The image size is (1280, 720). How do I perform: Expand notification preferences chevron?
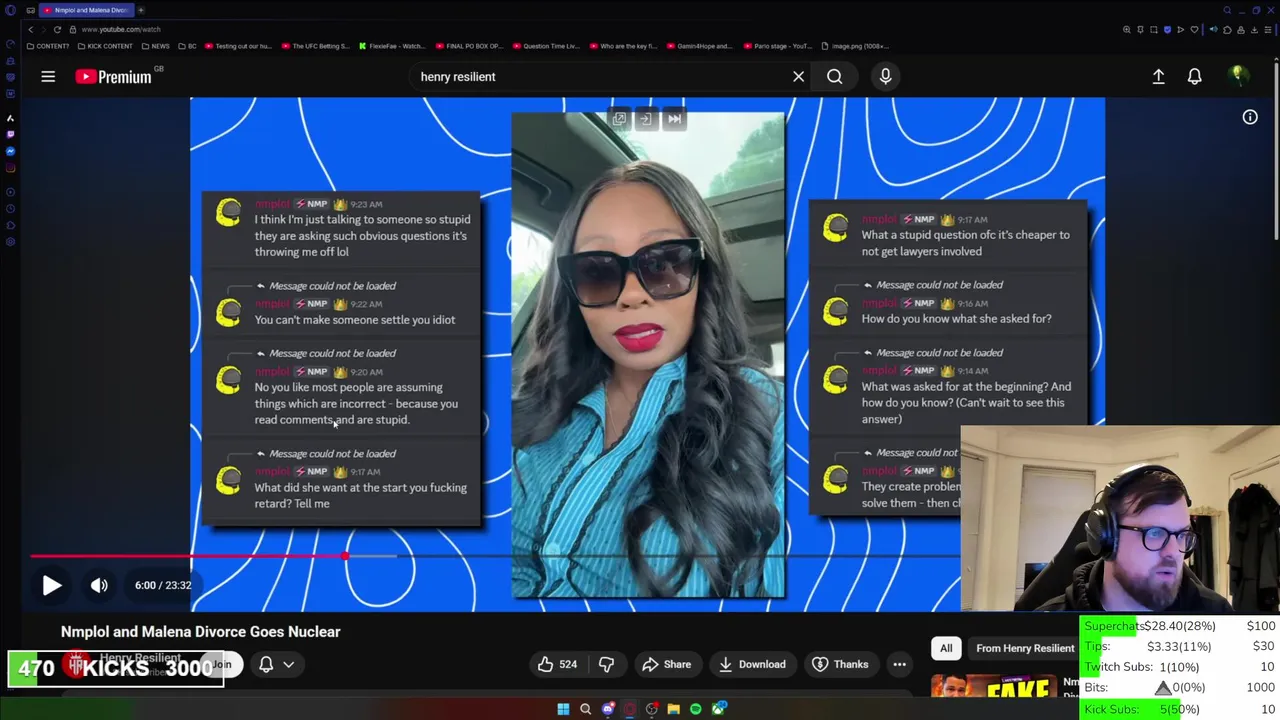(288, 664)
